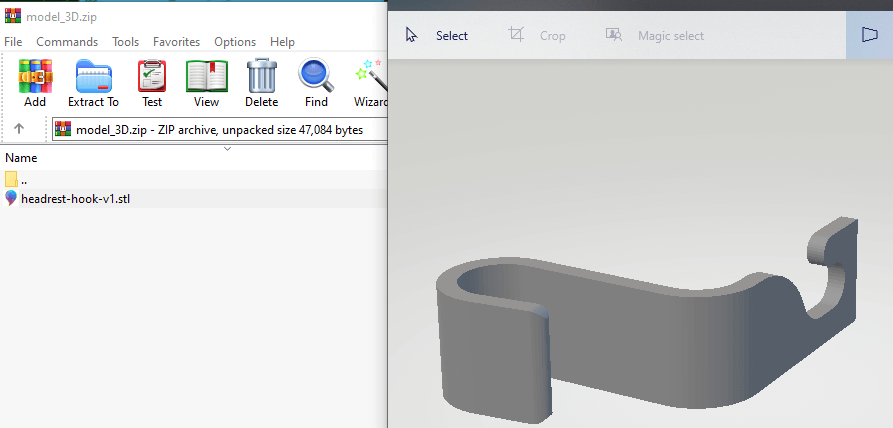This screenshot has width=893, height=428.
Task: Sort files by the Name column header
Action: 21,158
